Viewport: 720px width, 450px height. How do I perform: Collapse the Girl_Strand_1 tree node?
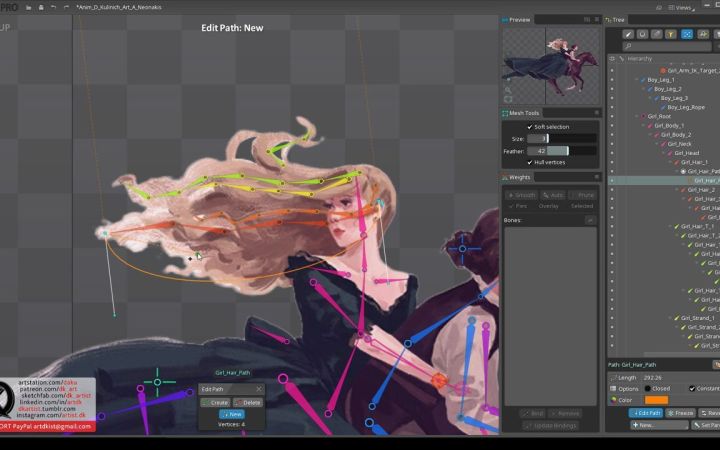coord(670,318)
